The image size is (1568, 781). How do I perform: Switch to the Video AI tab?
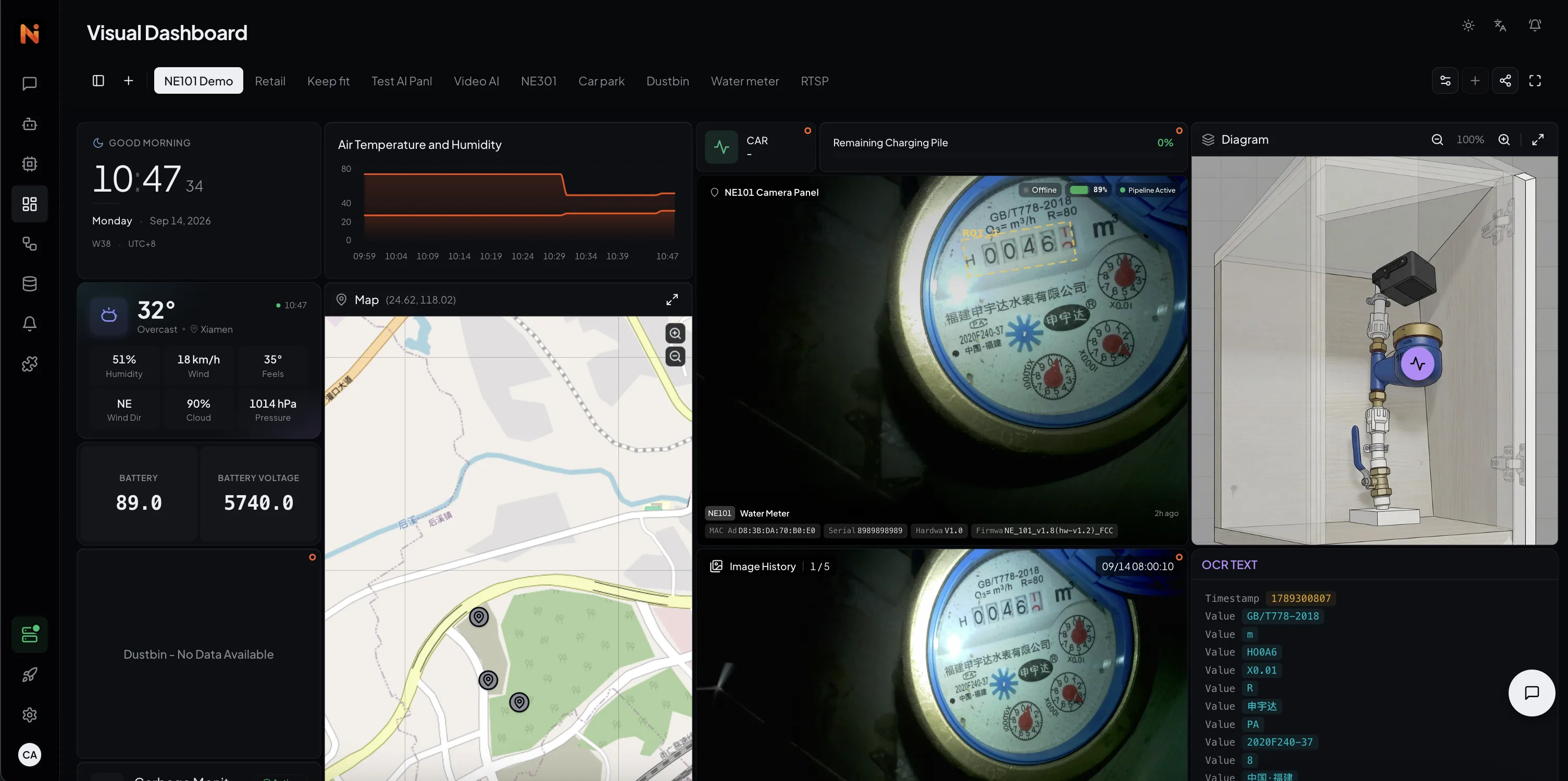click(x=476, y=80)
